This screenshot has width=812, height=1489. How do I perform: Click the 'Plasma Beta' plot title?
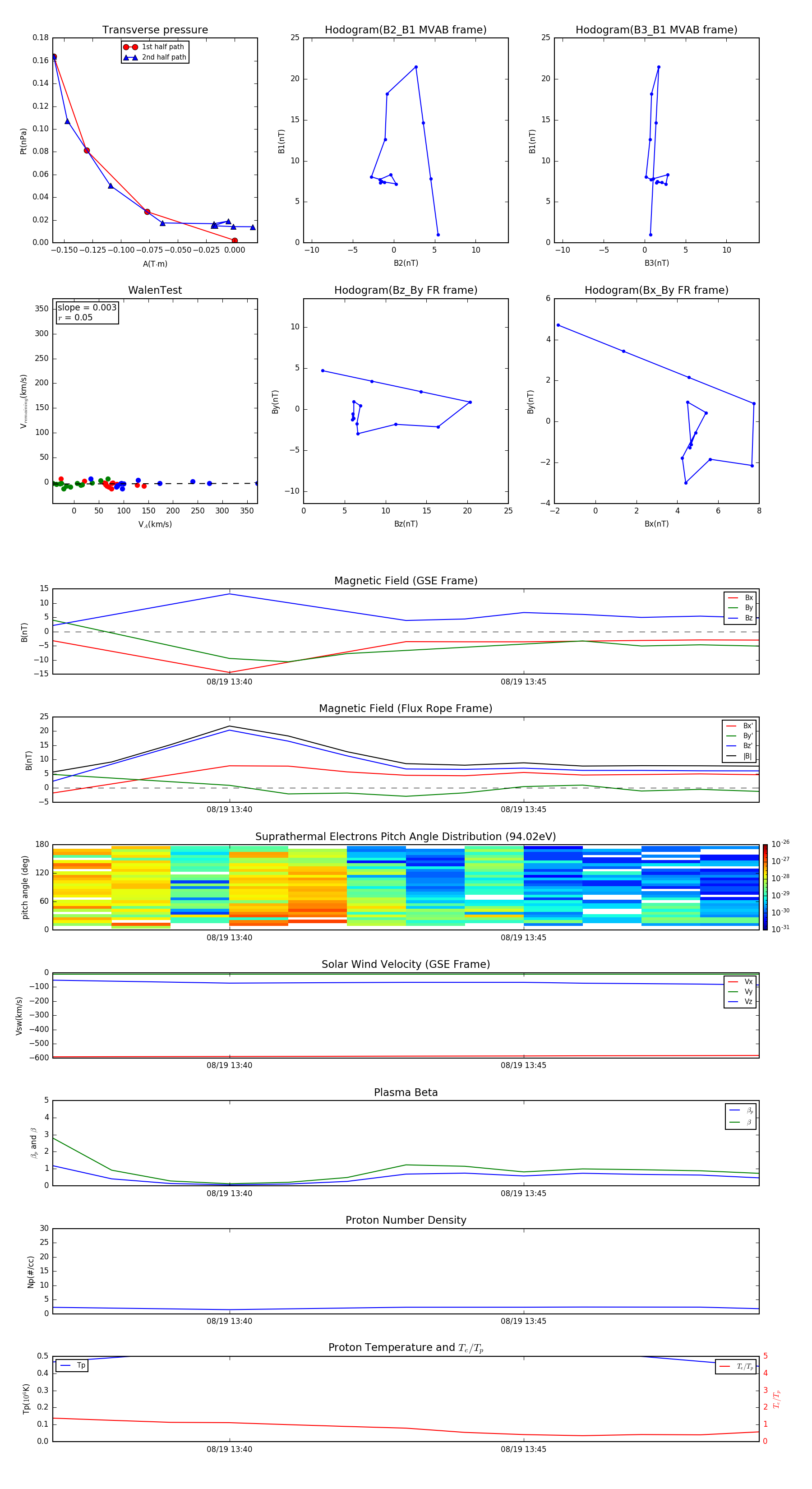coord(406,1093)
